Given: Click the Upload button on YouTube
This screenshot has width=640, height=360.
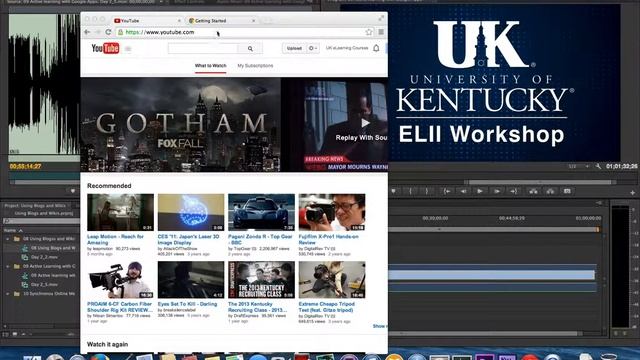Looking at the screenshot, I should coord(294,48).
